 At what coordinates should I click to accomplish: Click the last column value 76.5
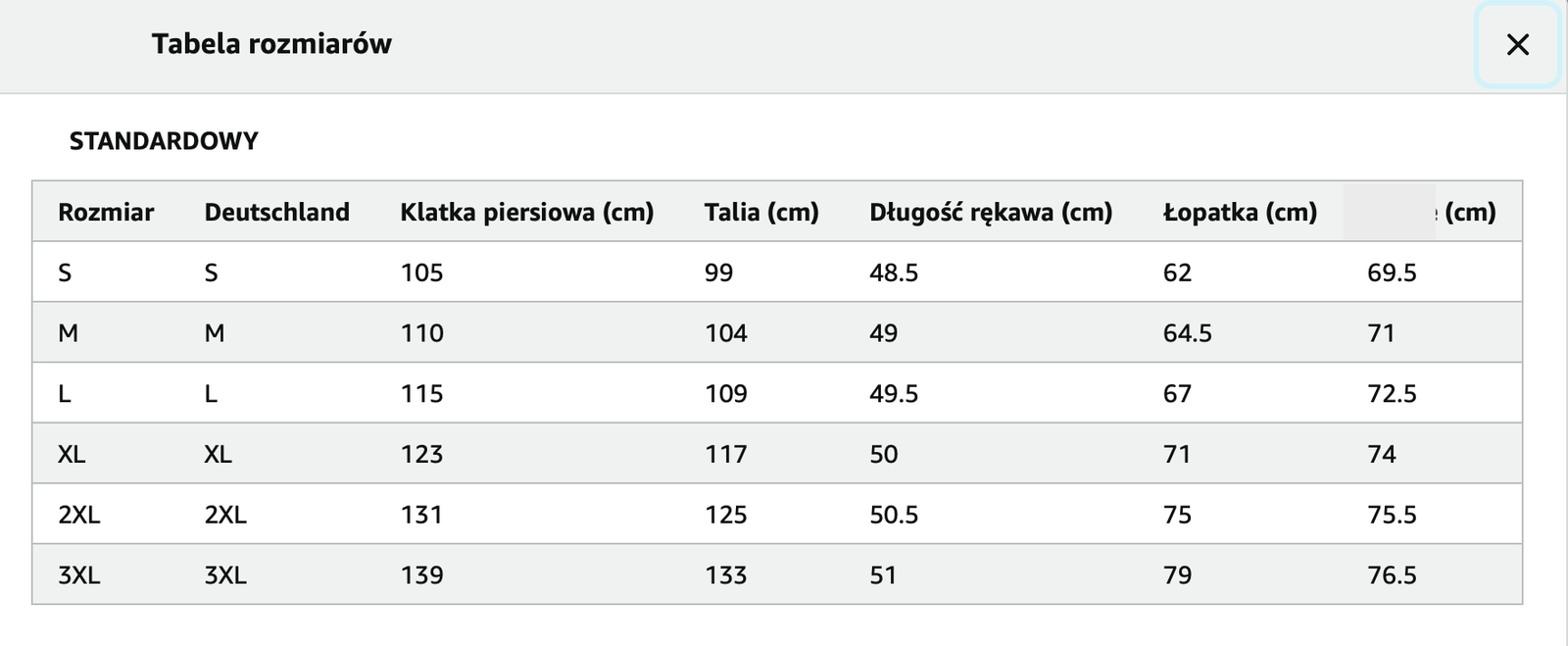tap(1392, 575)
